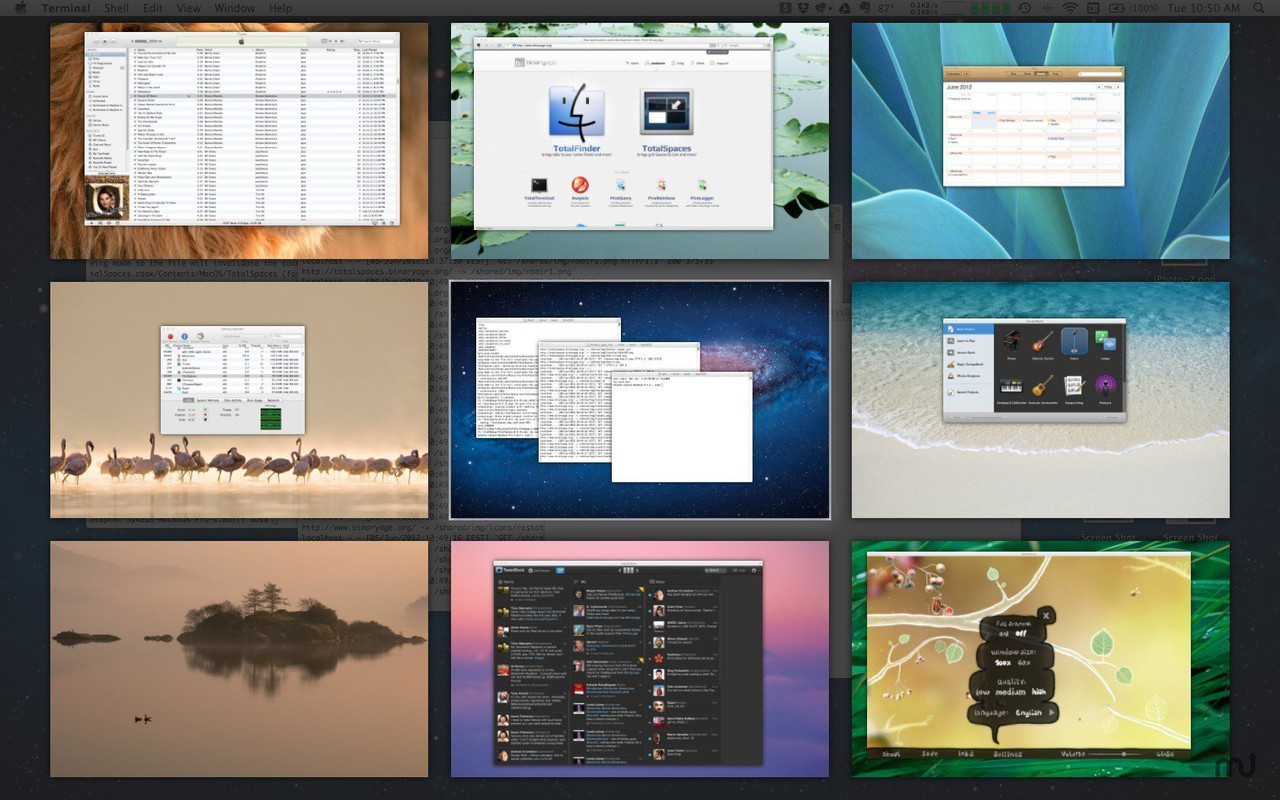This screenshot has height=800, width=1280.
Task: Click About in Botanicula bottom bar
Action: point(891,754)
